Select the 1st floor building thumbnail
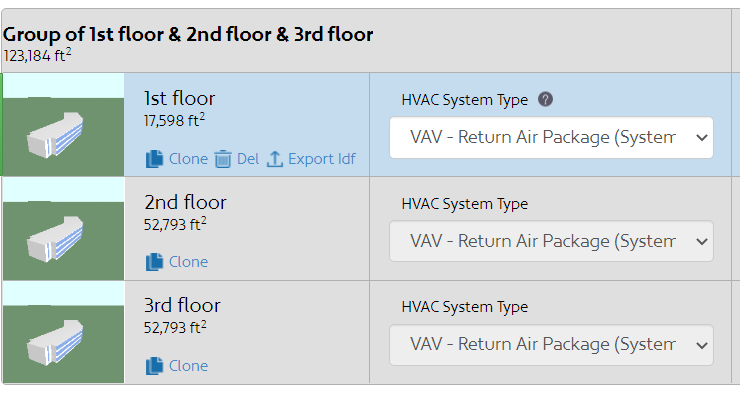 coord(63,125)
